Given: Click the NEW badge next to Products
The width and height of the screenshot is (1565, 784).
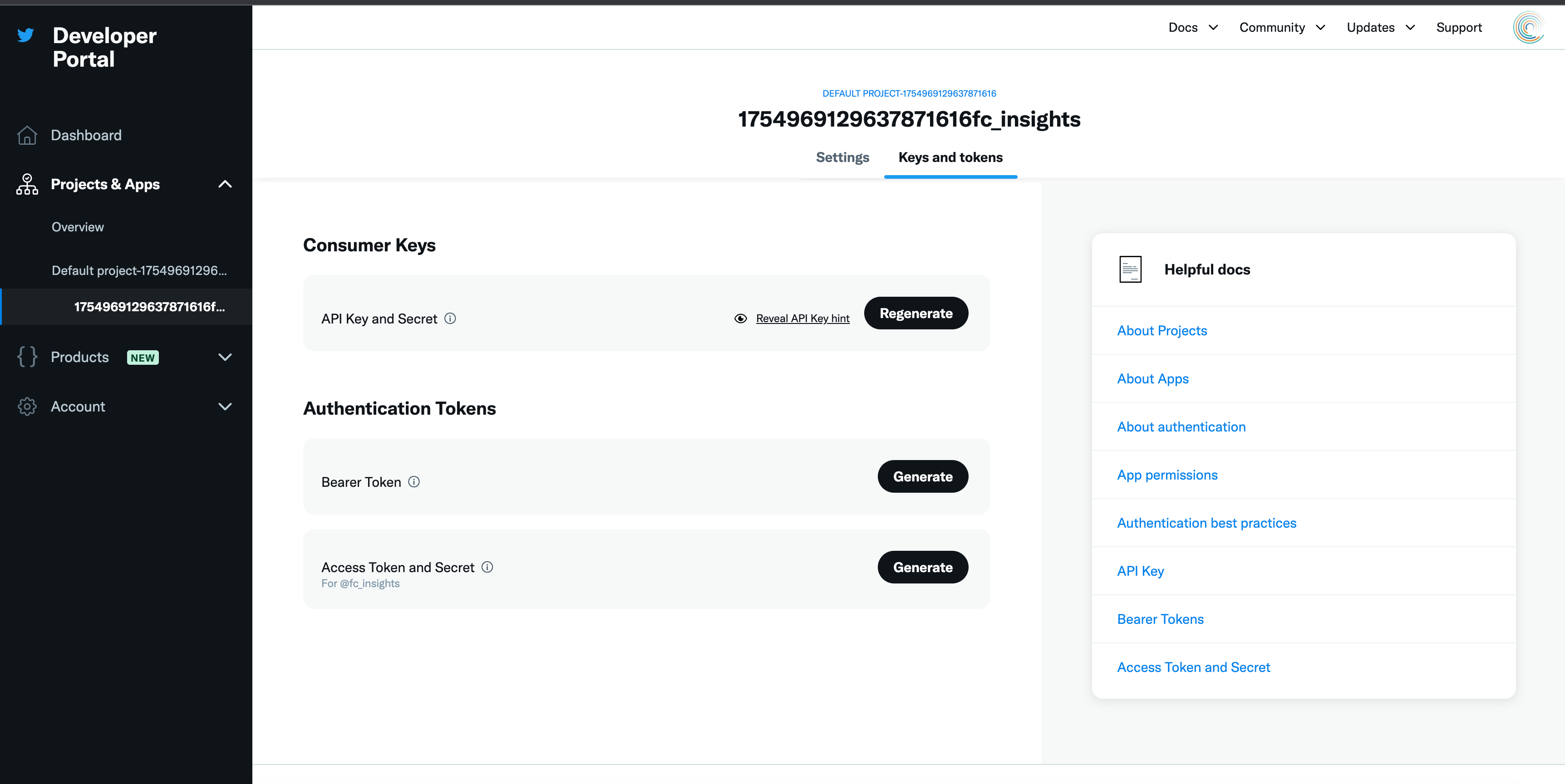Looking at the screenshot, I should point(143,358).
